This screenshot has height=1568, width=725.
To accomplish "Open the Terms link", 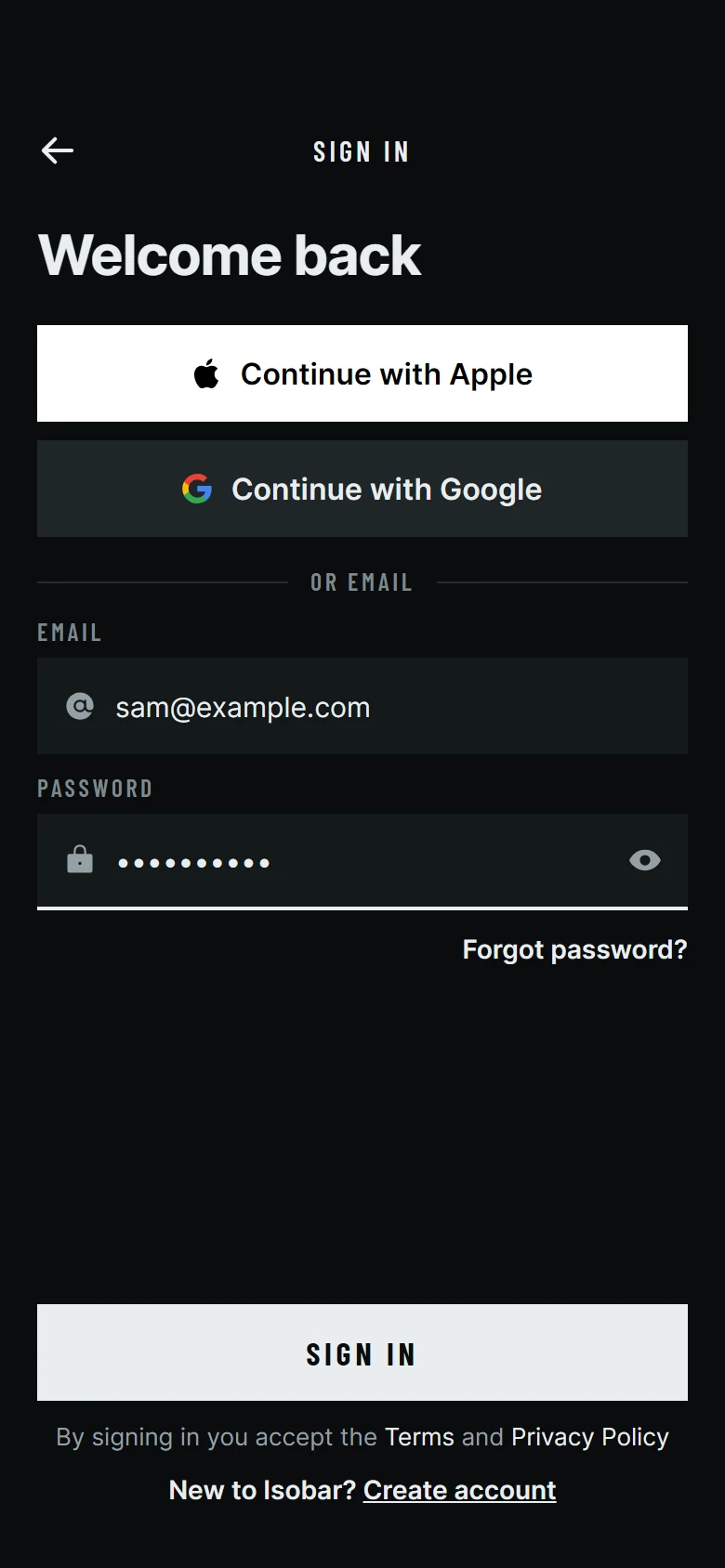I will pos(419,1437).
